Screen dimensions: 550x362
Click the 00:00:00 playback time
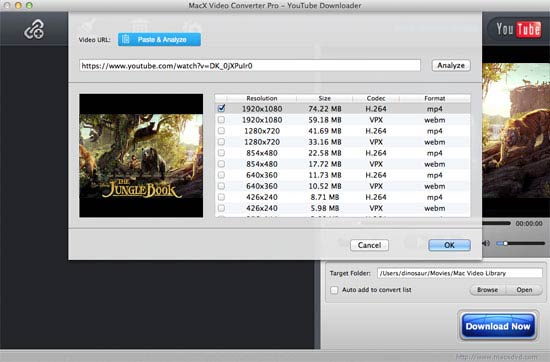pos(529,223)
